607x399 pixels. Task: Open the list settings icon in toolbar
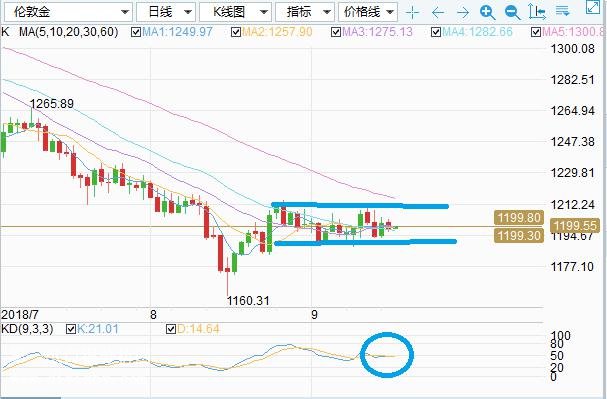coord(562,11)
